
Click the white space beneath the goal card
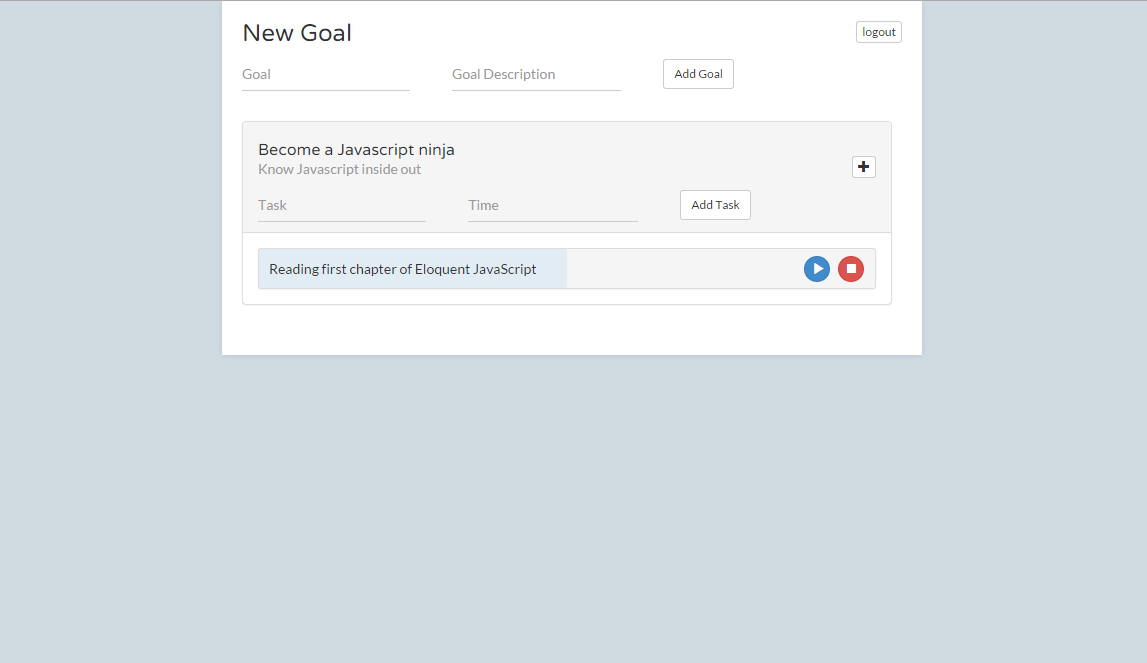(570, 330)
